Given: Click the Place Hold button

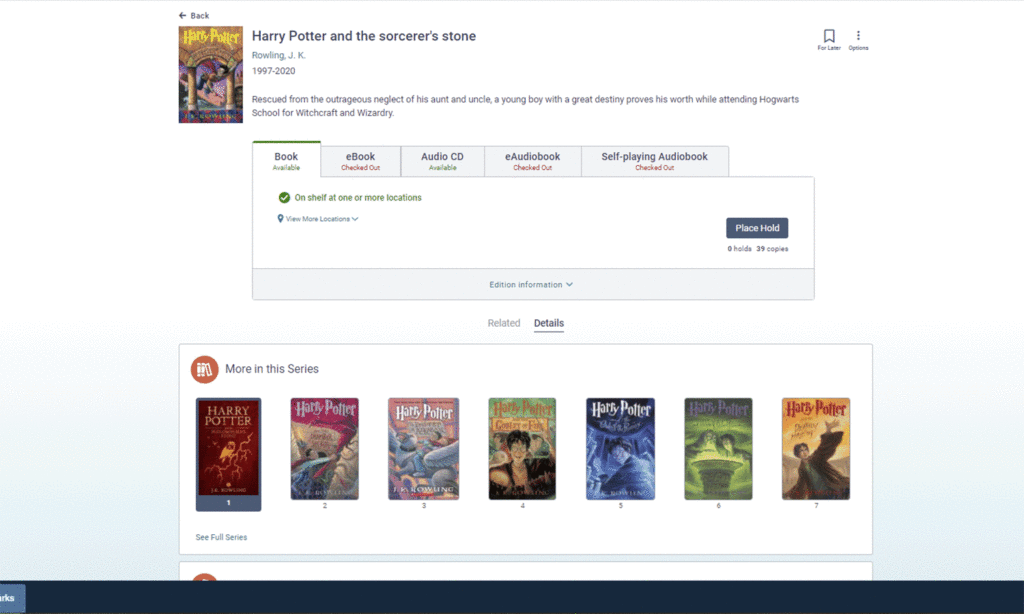Looking at the screenshot, I should [x=757, y=228].
